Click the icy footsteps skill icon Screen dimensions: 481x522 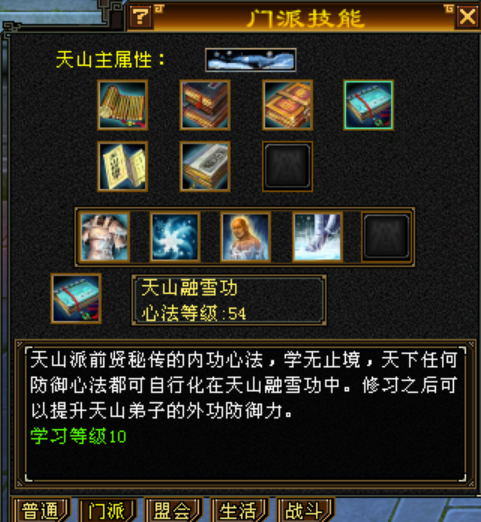317,237
